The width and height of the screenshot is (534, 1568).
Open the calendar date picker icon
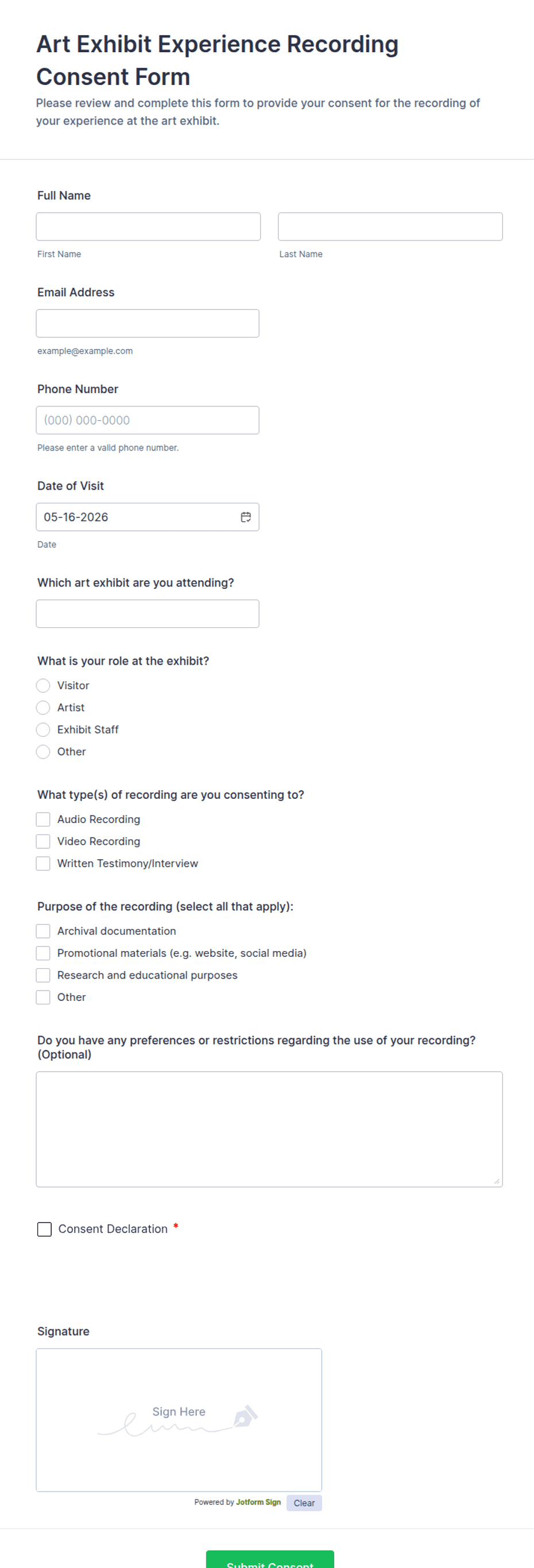[x=245, y=517]
